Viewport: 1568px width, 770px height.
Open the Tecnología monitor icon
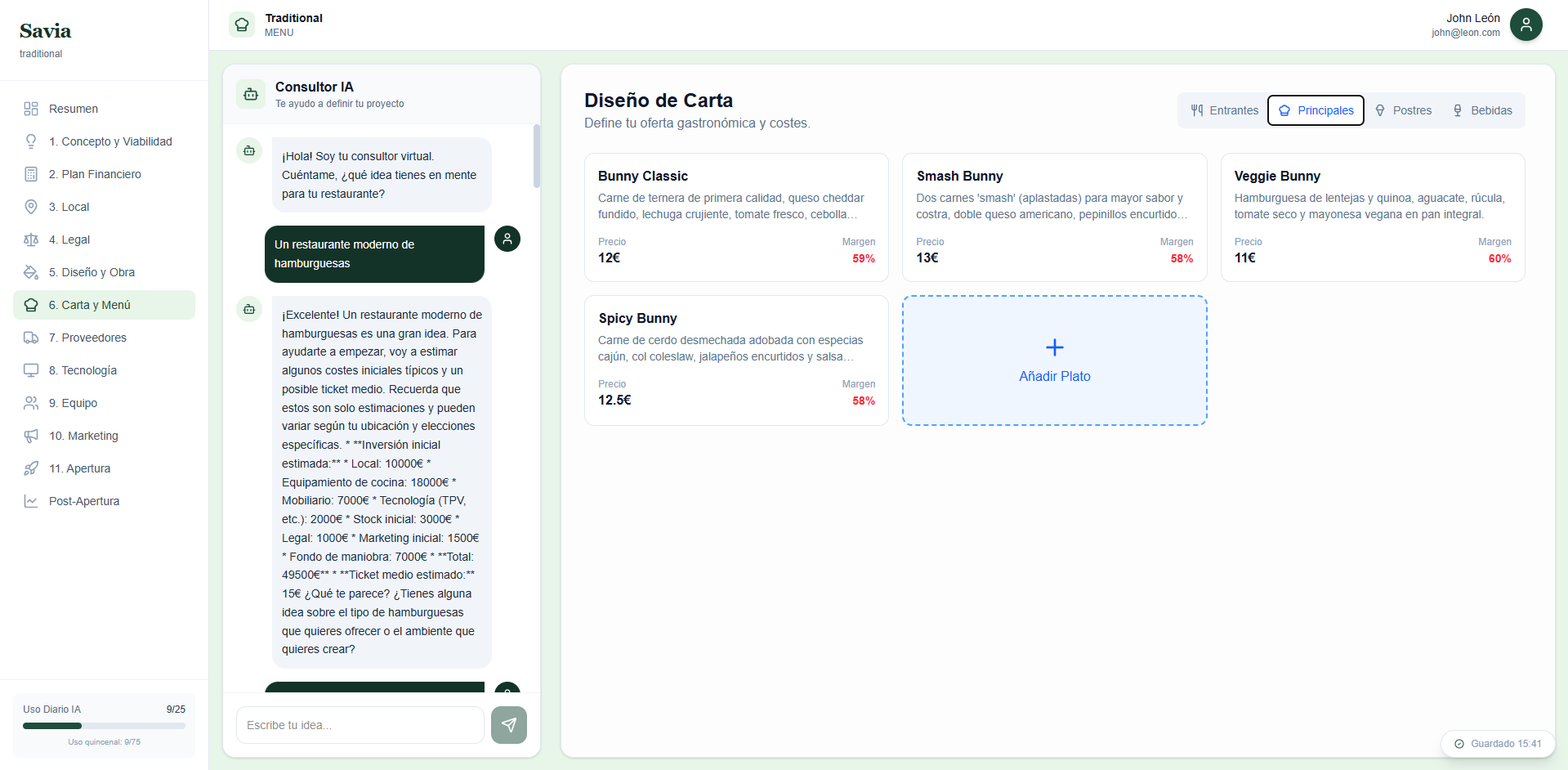(x=31, y=369)
